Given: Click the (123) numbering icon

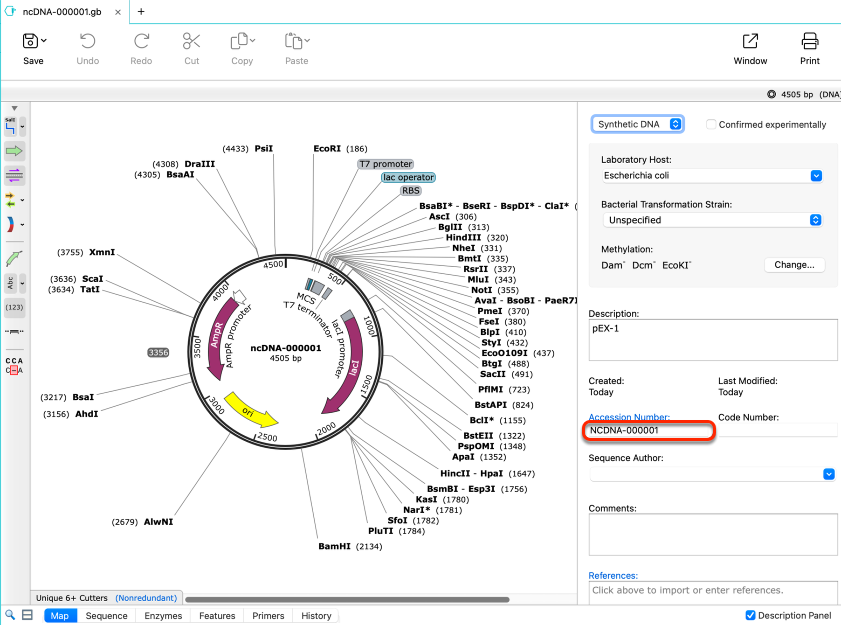Looking at the screenshot, I should pyautogui.click(x=14, y=307).
